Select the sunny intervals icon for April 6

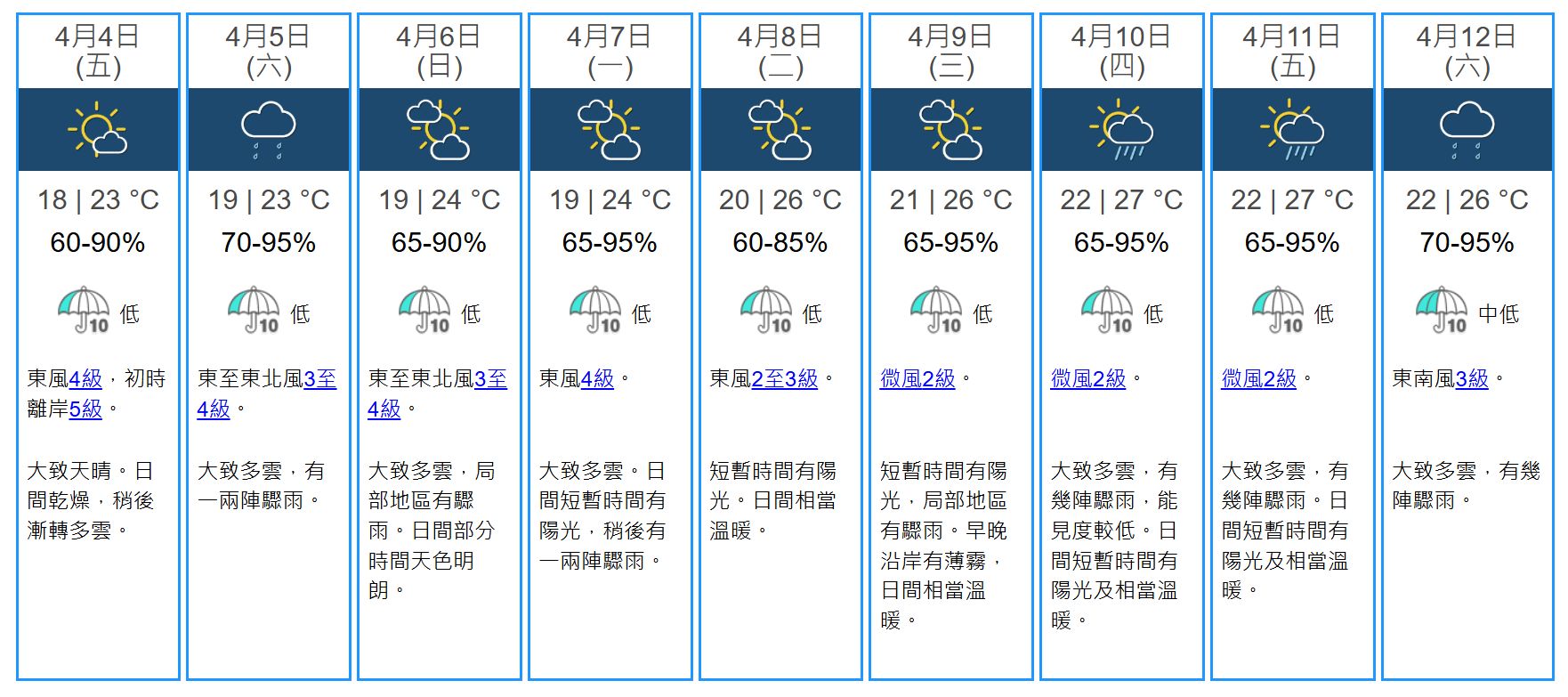point(439,130)
